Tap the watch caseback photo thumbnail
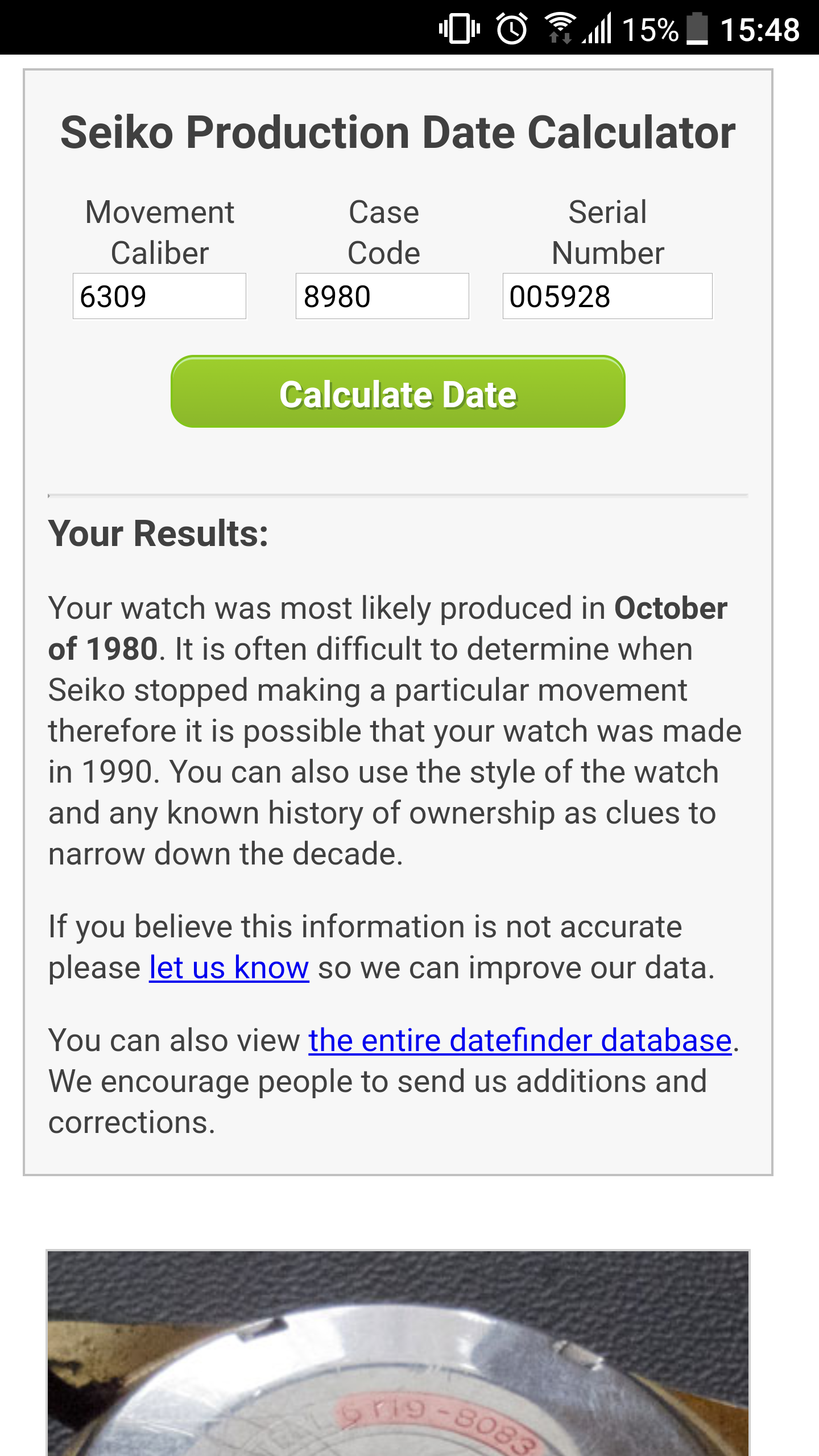The width and height of the screenshot is (819, 1456). (398, 1352)
